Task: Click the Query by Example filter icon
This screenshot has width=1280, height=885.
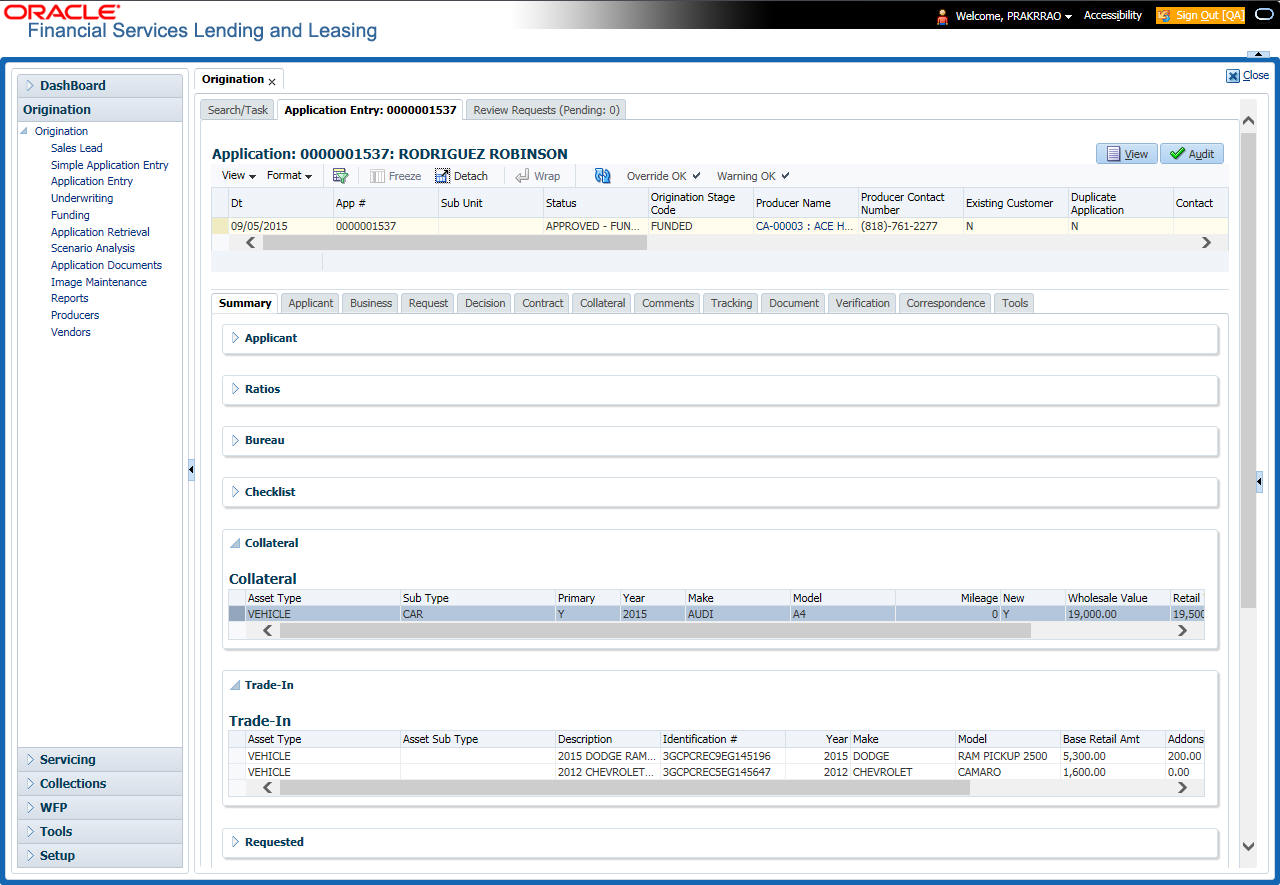Action: click(340, 176)
